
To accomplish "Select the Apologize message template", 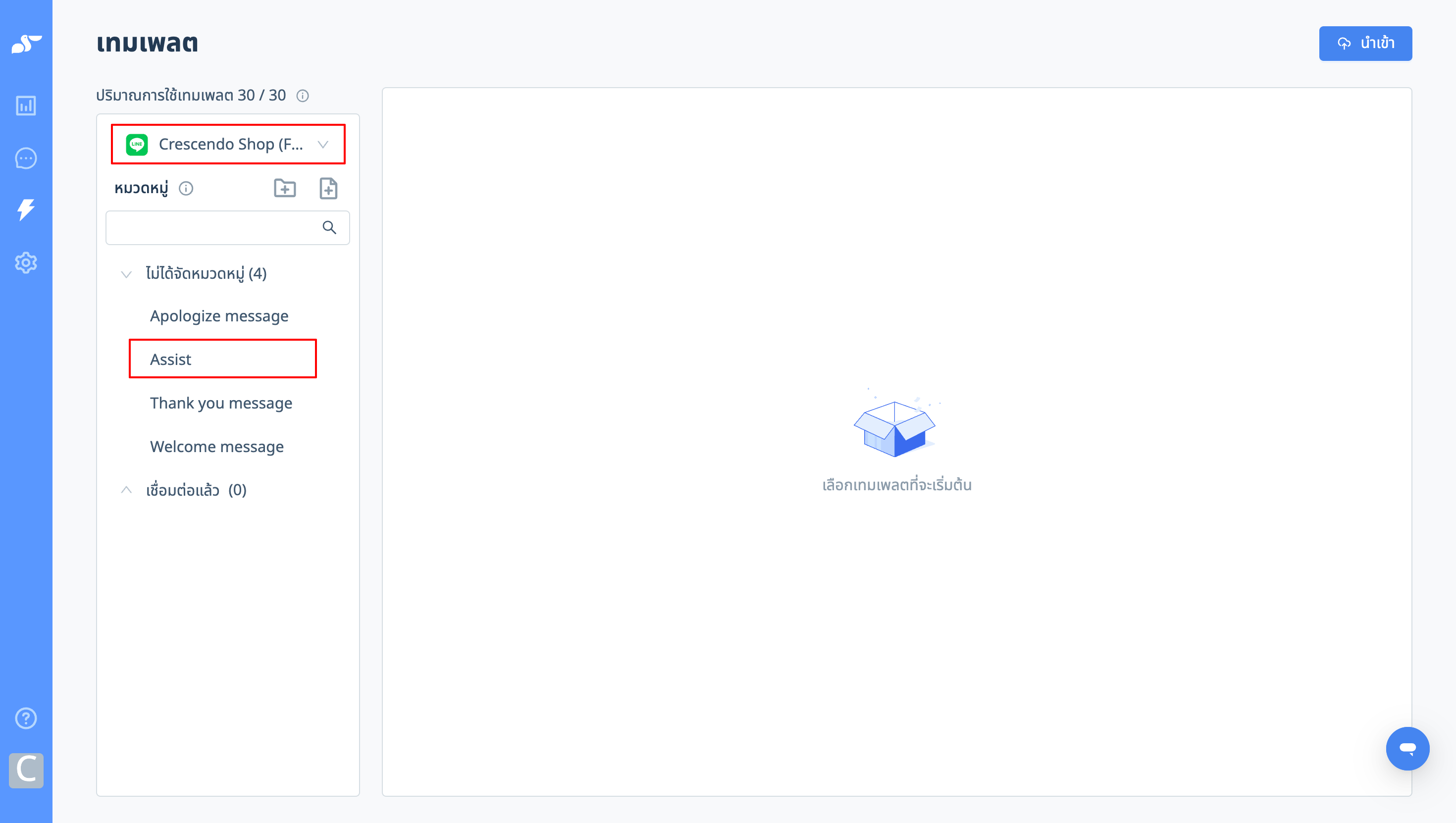I will (x=219, y=316).
